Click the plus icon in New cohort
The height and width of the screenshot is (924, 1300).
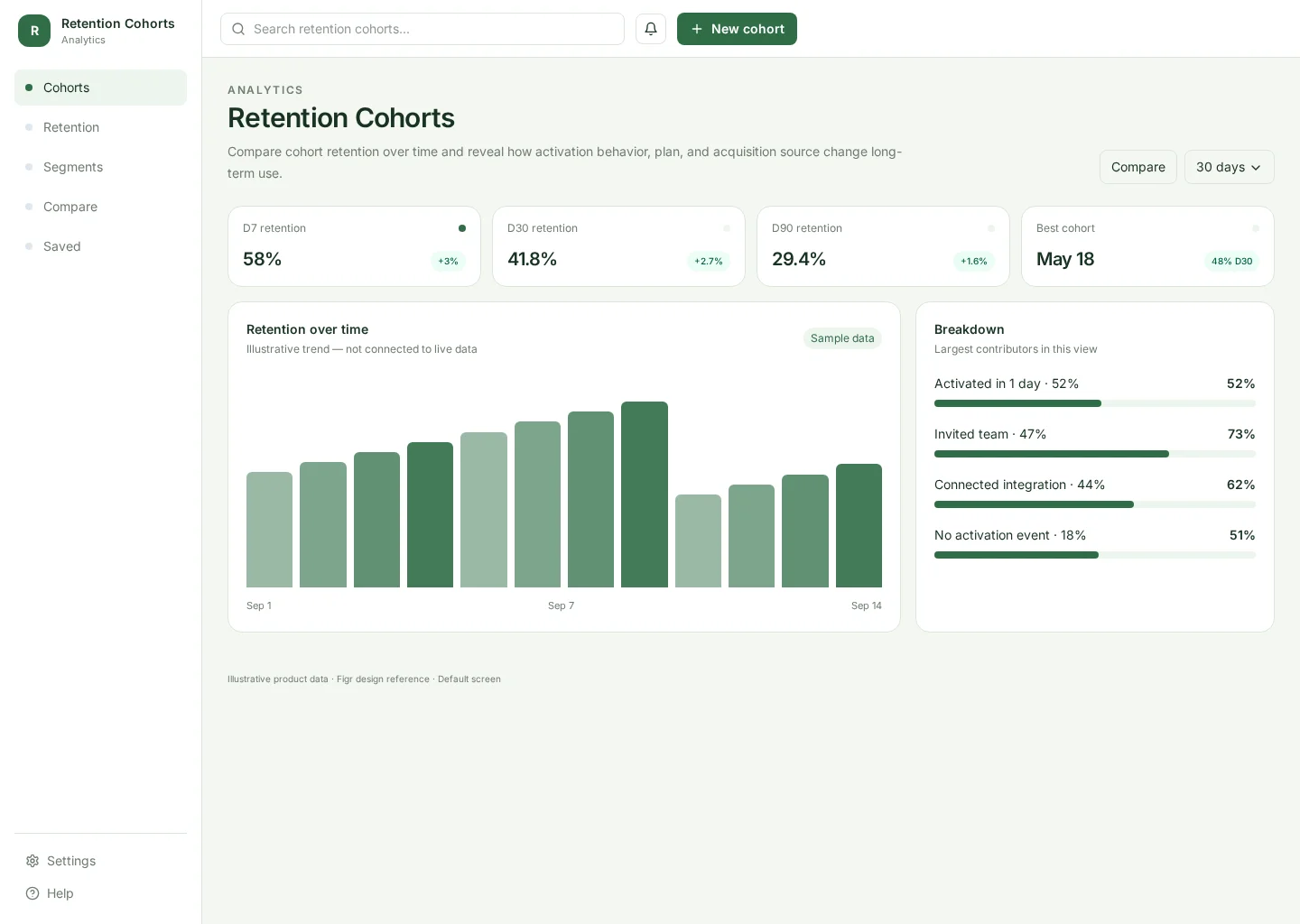click(x=697, y=29)
